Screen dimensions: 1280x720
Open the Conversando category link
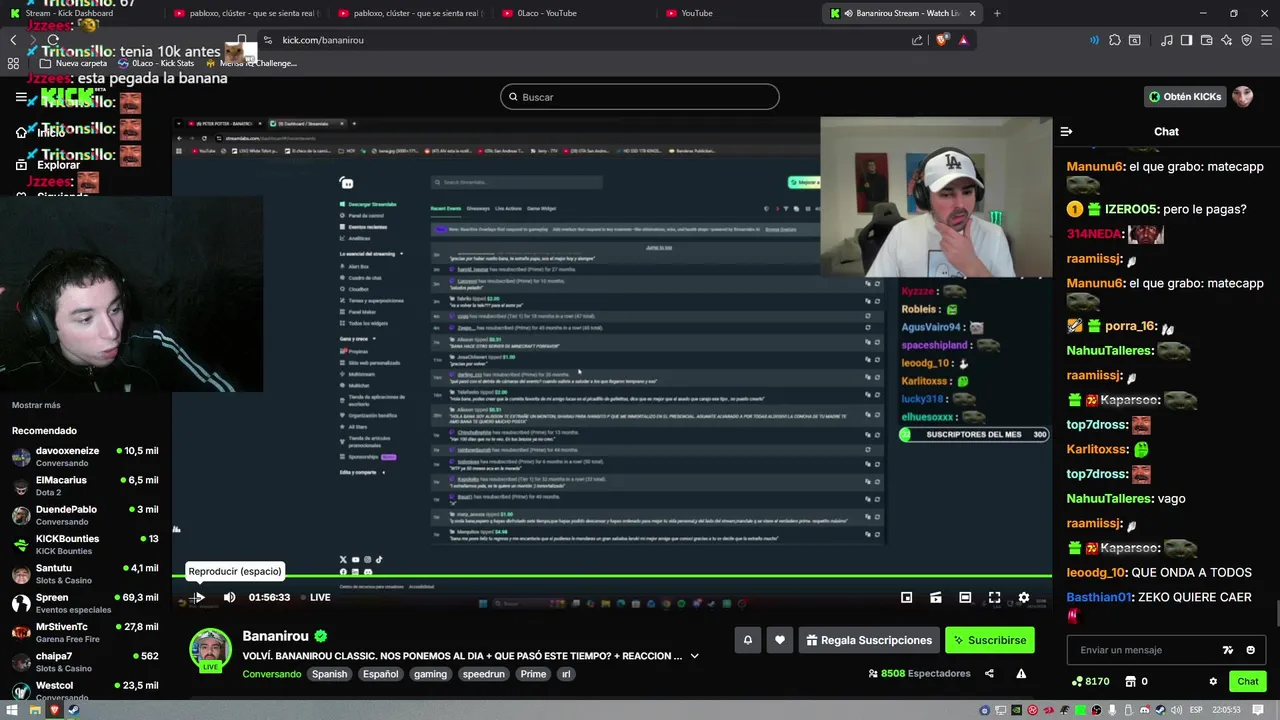[271, 674]
